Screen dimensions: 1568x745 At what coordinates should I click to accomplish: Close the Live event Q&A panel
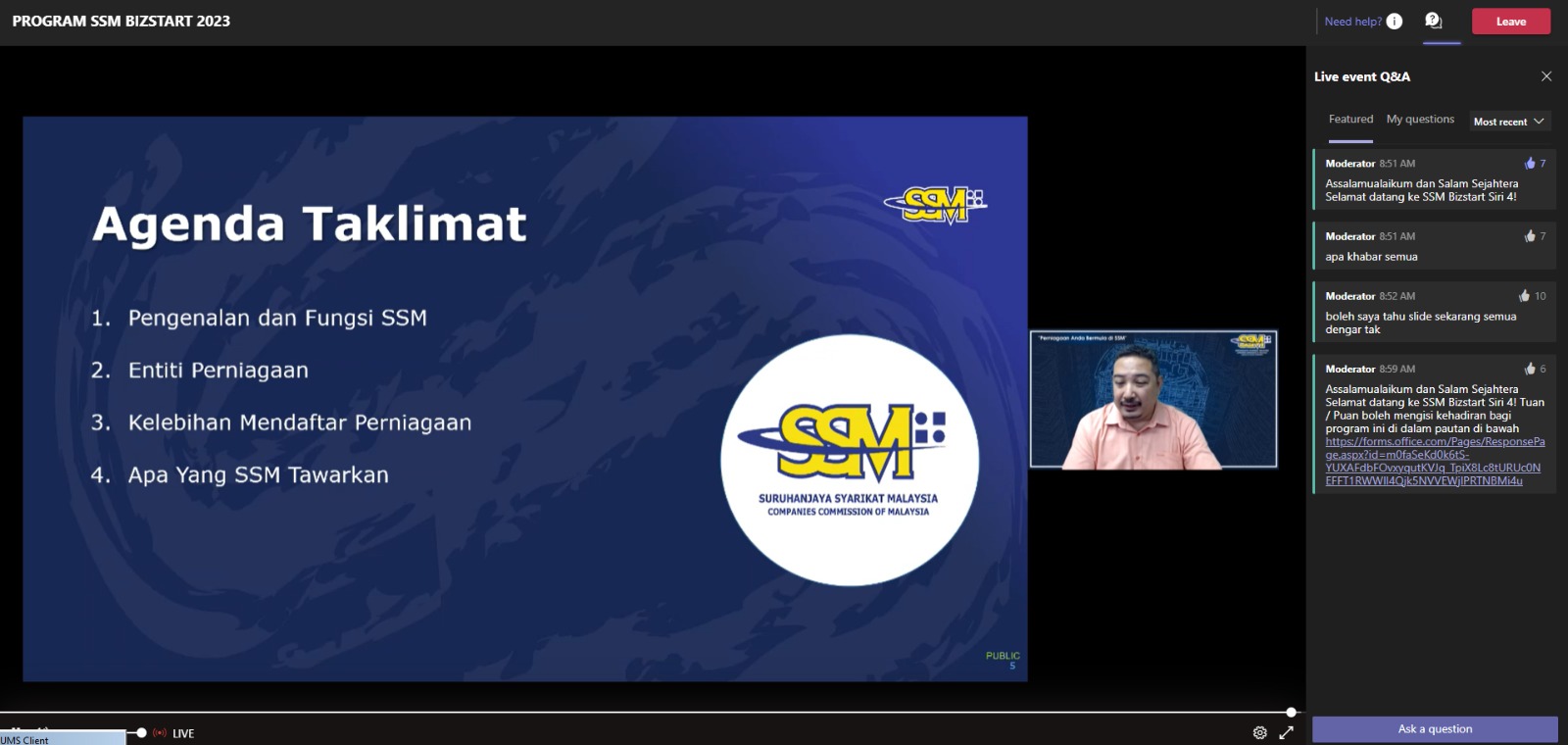point(1546,76)
